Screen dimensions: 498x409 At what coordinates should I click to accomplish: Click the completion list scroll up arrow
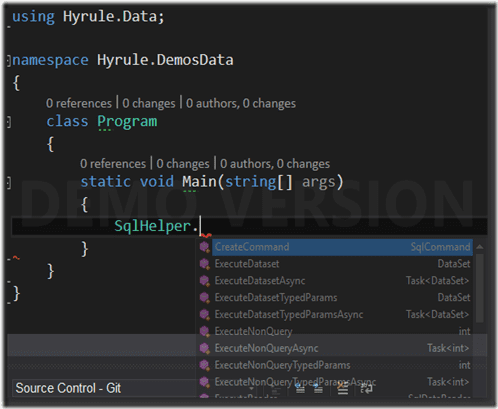click(x=480, y=247)
